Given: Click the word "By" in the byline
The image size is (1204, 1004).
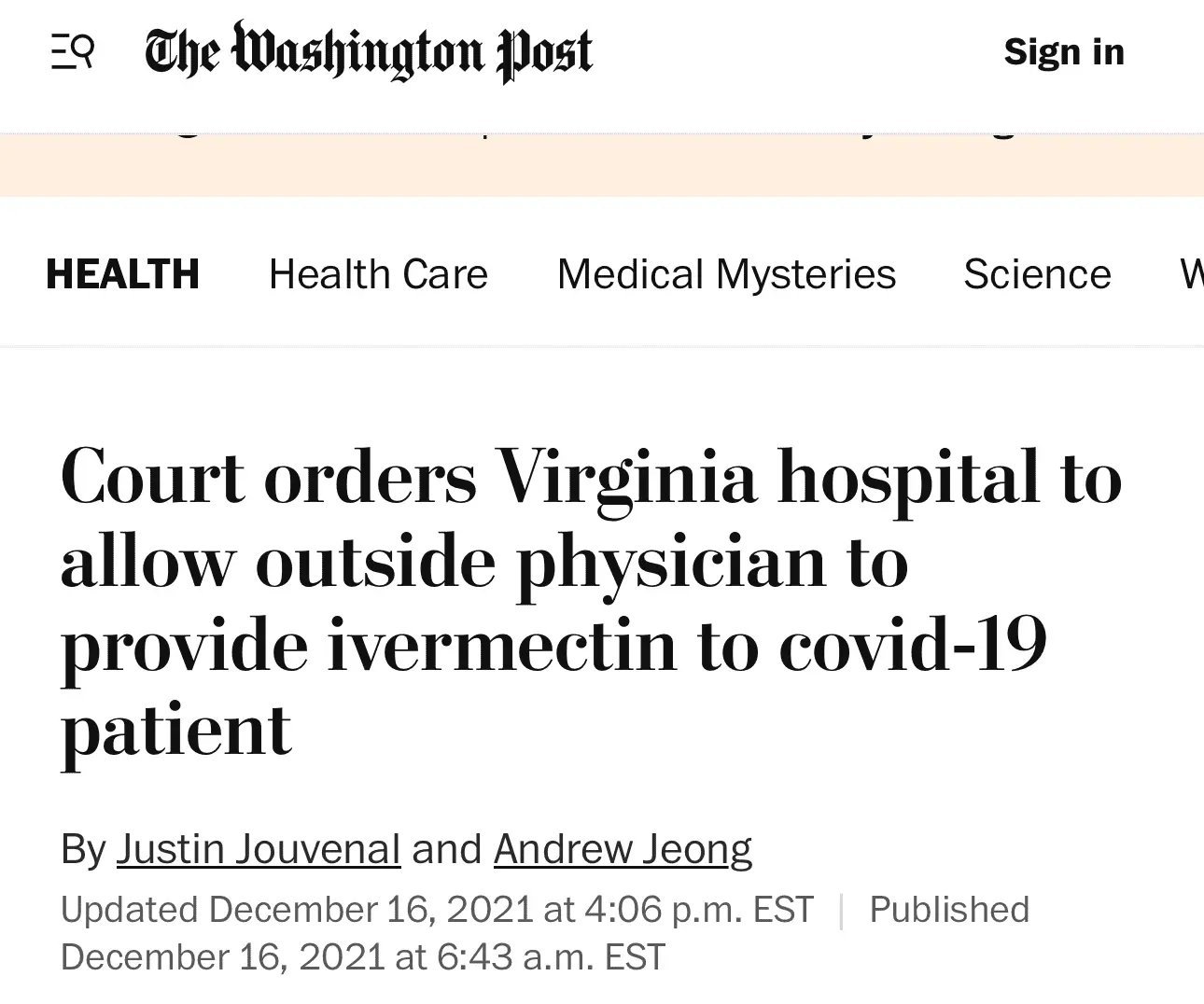Looking at the screenshot, I should click(x=84, y=849).
